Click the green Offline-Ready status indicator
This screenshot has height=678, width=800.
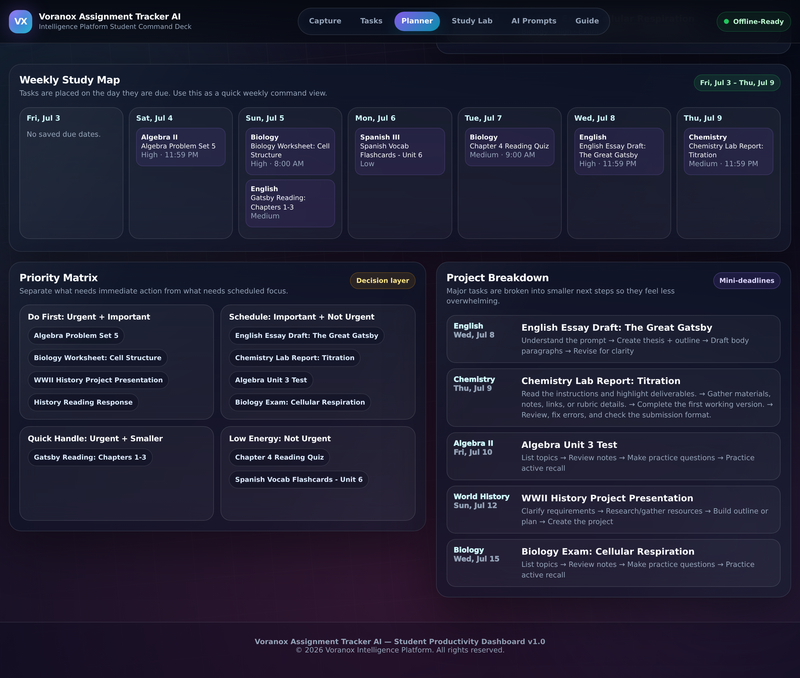(x=754, y=21)
